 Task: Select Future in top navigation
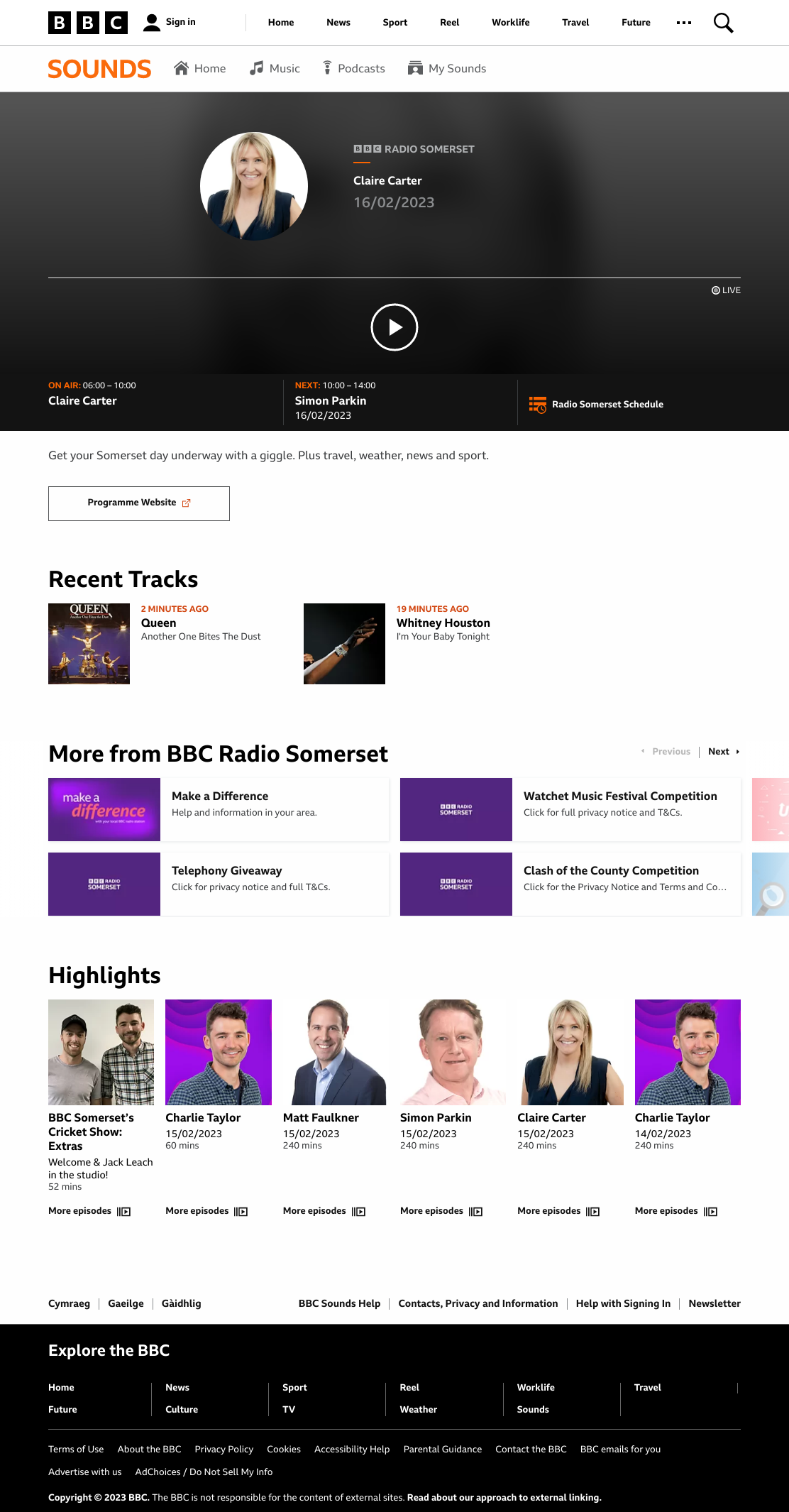[x=636, y=23]
